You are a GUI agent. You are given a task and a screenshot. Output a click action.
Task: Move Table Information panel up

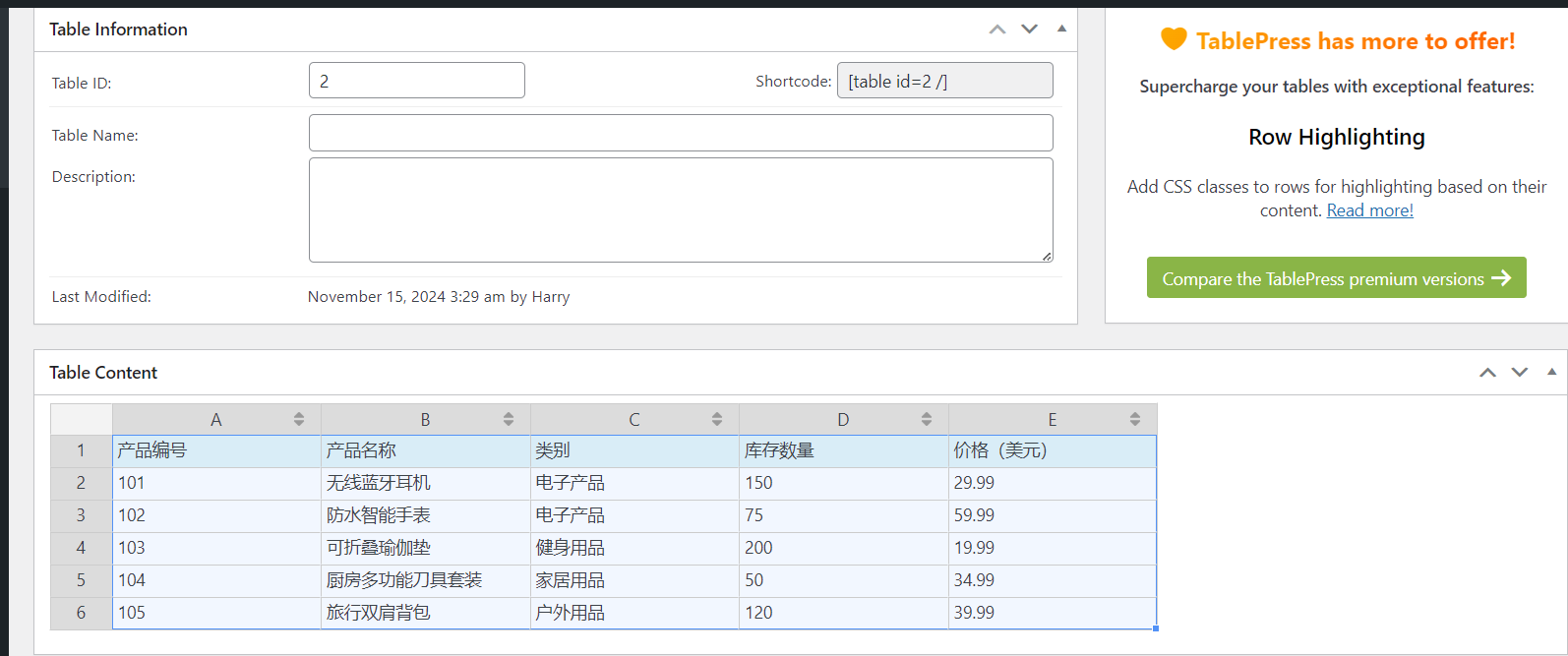coord(997,30)
